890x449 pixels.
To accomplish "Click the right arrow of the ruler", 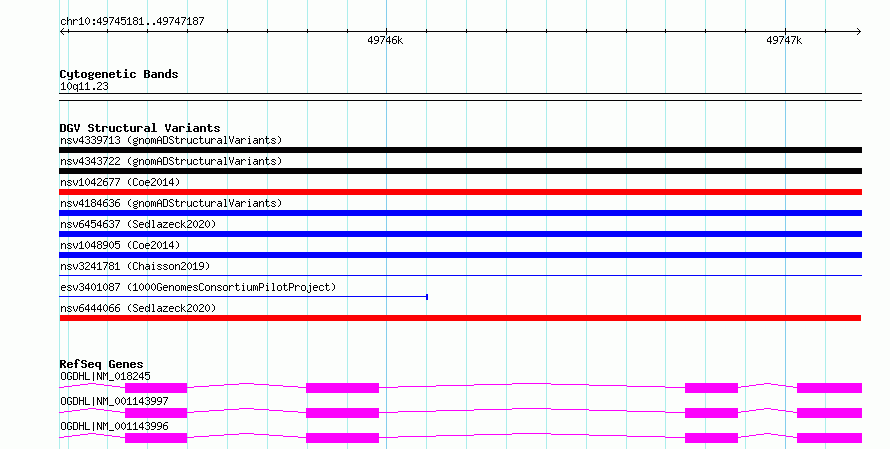I will coord(858,31).
